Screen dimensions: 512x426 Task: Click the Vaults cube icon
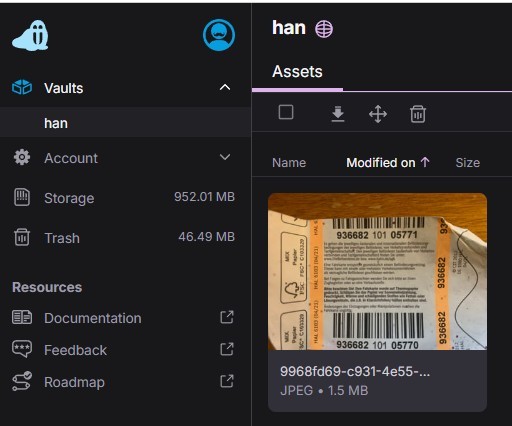[22, 87]
